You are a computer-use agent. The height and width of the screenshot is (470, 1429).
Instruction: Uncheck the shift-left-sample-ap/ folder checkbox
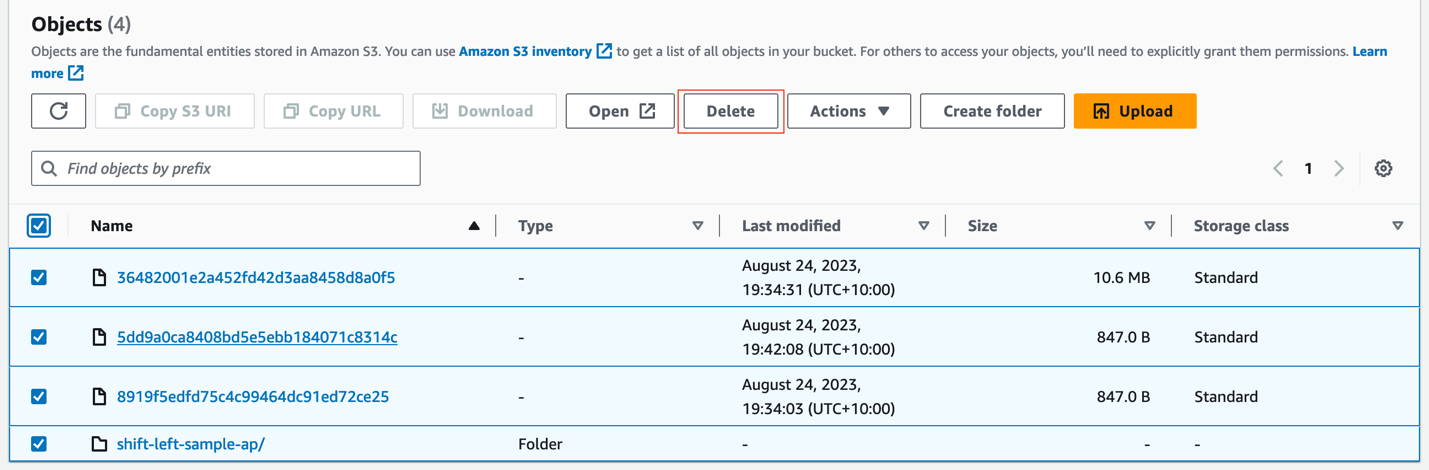[x=39, y=444]
